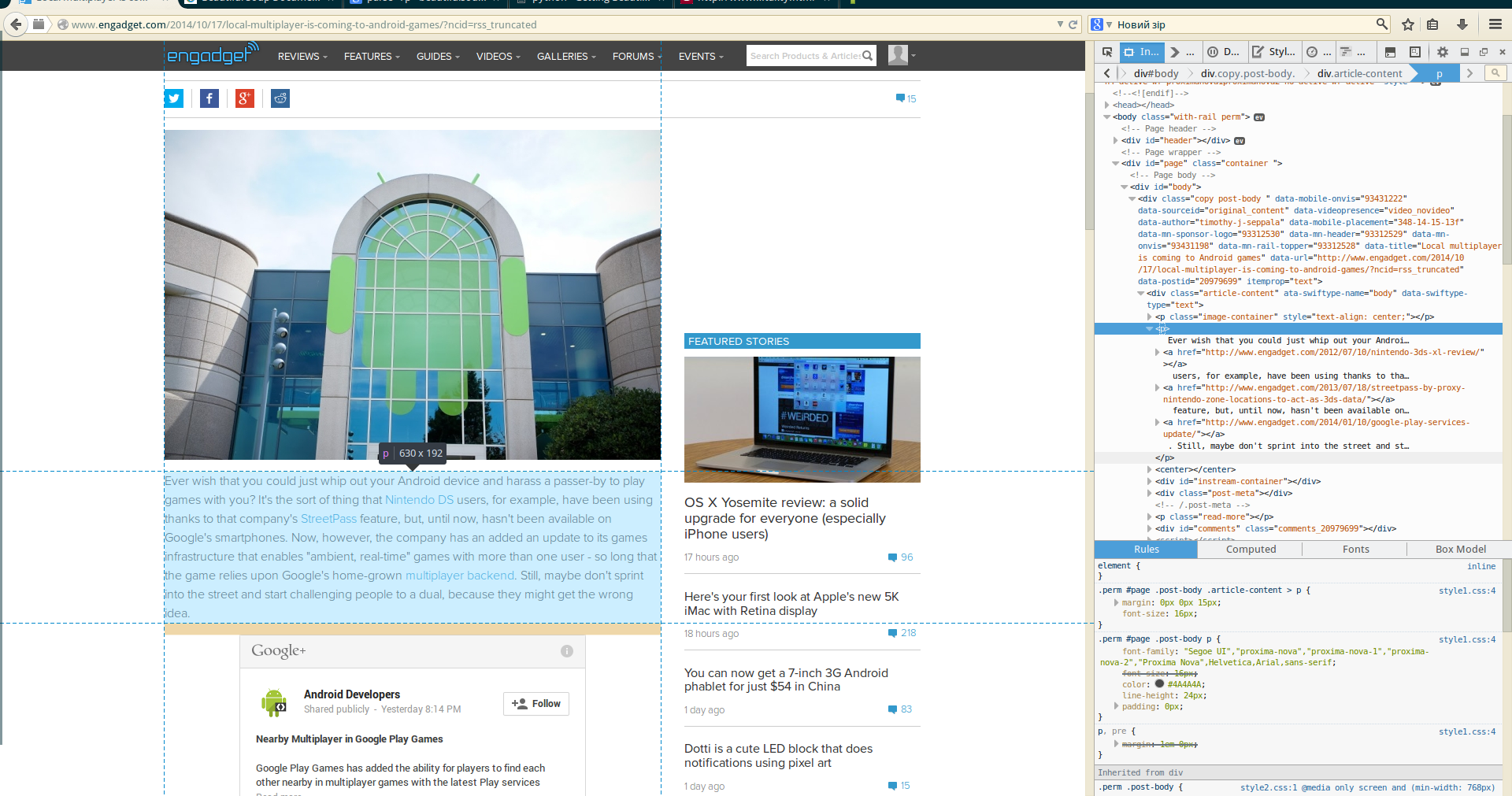Switch to the Box Model tab
Image resolution: width=1512 pixels, height=796 pixels.
tap(1460, 550)
